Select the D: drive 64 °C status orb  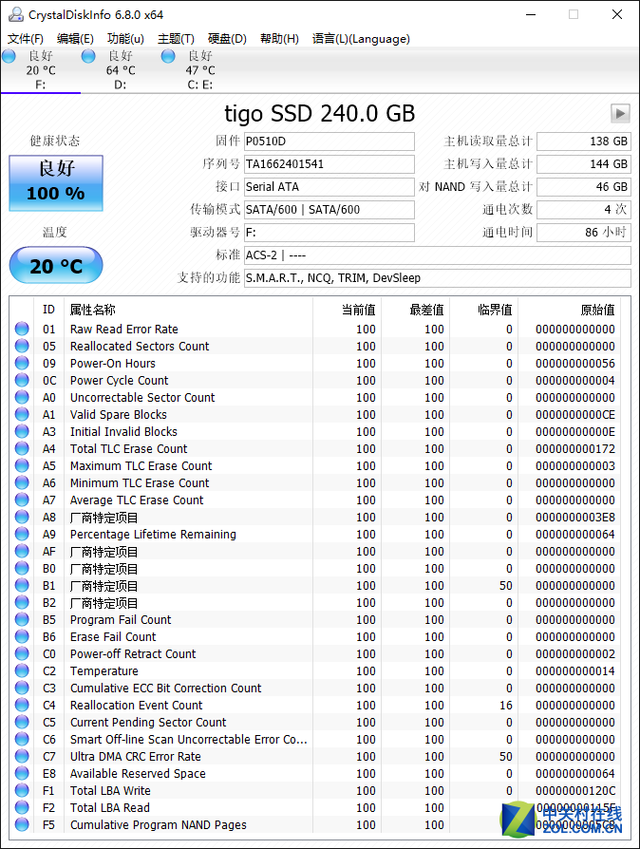89,57
